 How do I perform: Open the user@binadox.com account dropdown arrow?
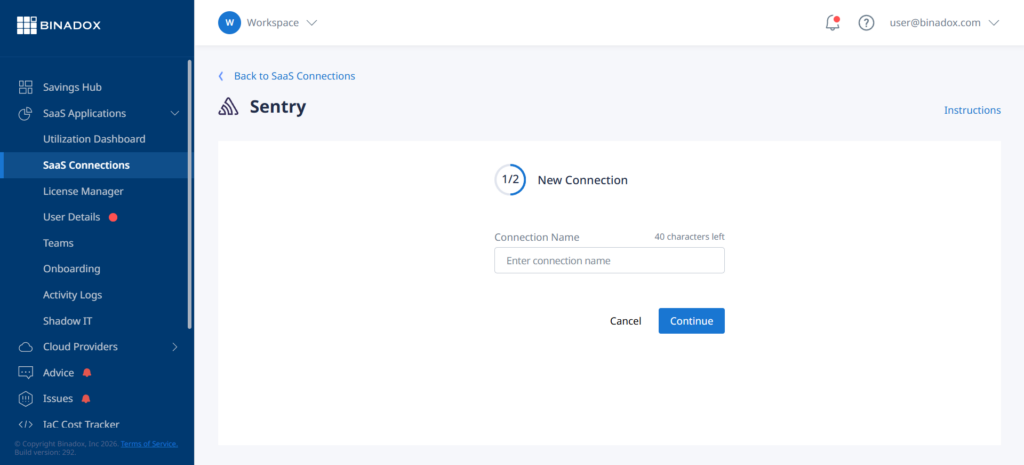click(x=994, y=23)
